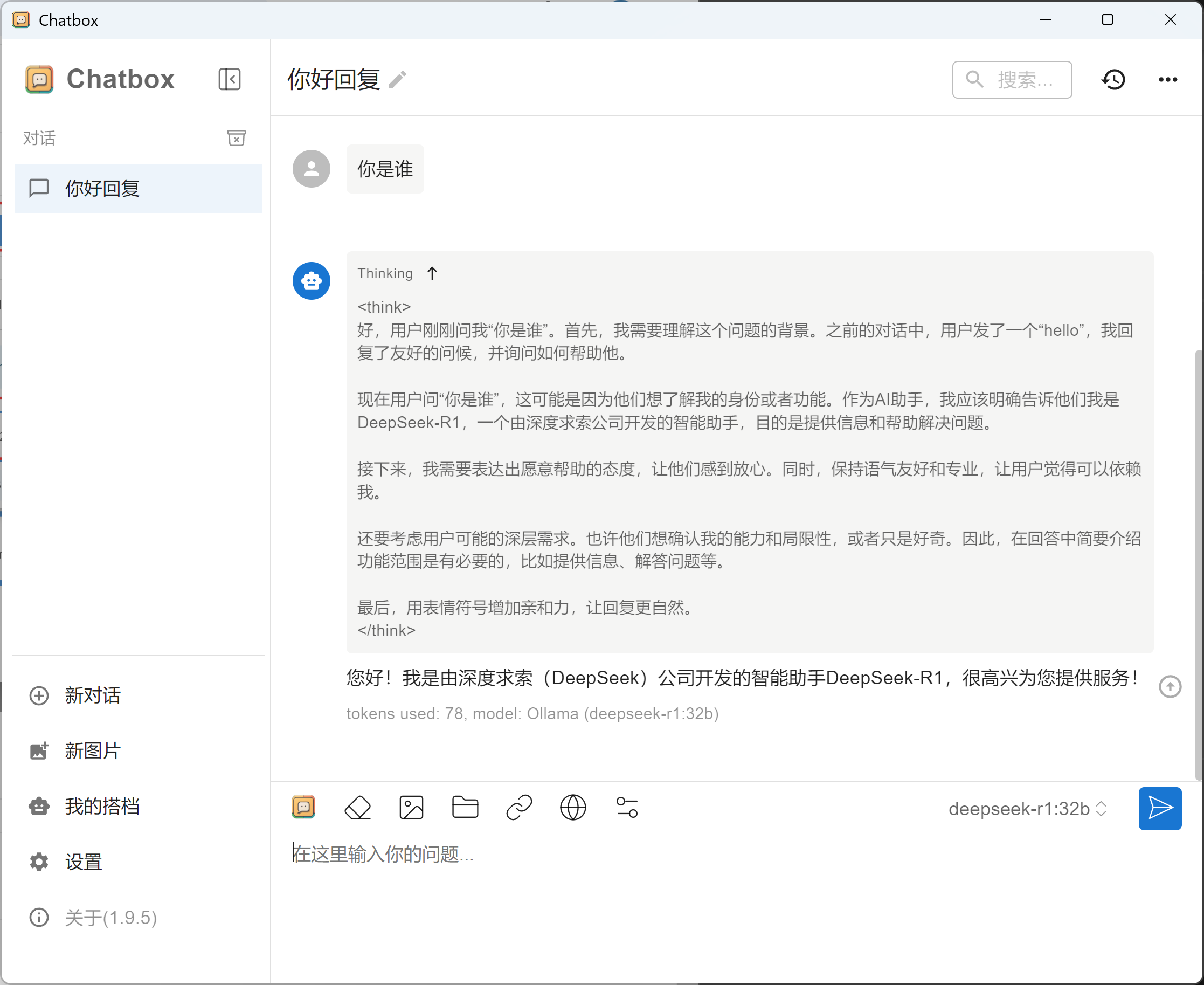This screenshot has width=1204, height=985.
Task: Attach a file via folder icon
Action: tap(465, 808)
